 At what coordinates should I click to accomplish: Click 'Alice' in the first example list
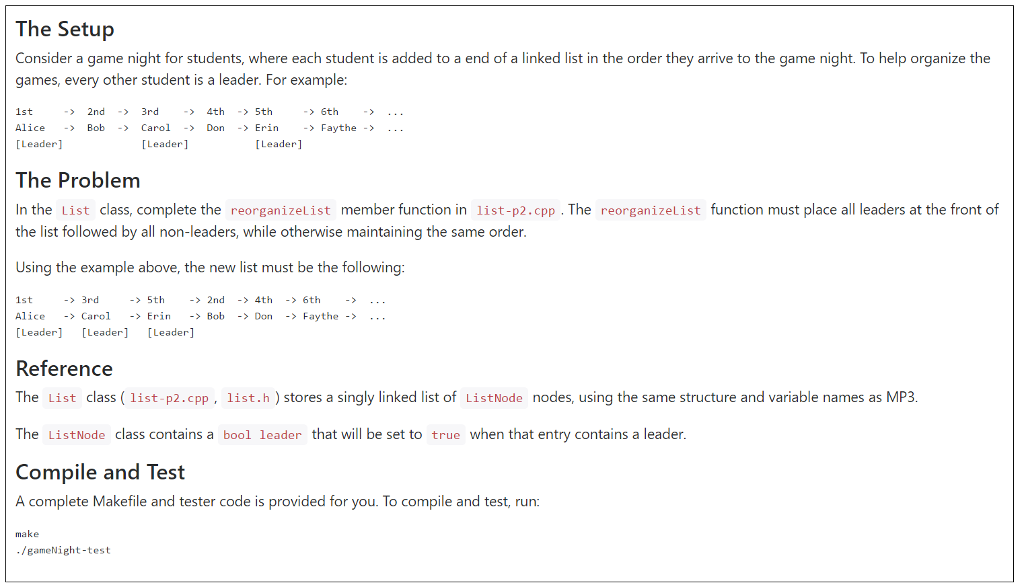click(30, 128)
